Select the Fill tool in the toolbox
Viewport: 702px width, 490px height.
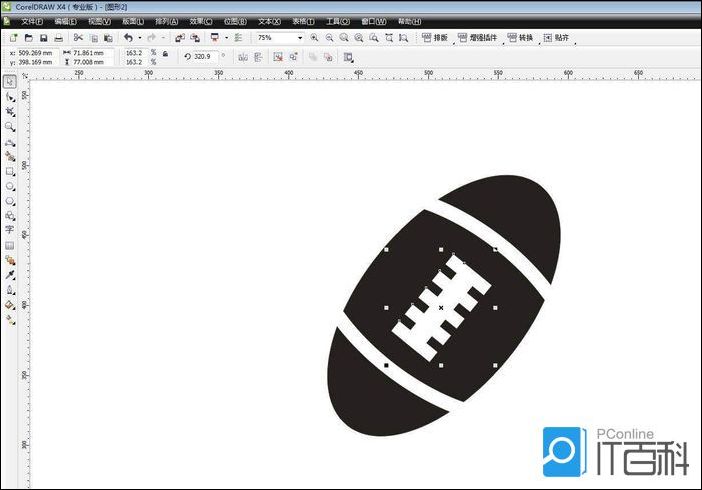tap(9, 305)
